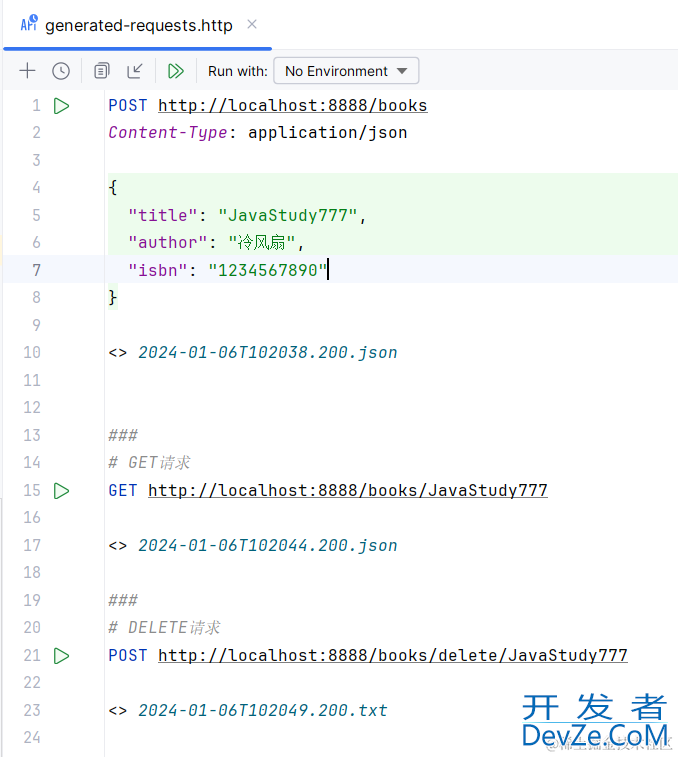
Task: Click the POST method keyword on line 21
Action: [127, 656]
